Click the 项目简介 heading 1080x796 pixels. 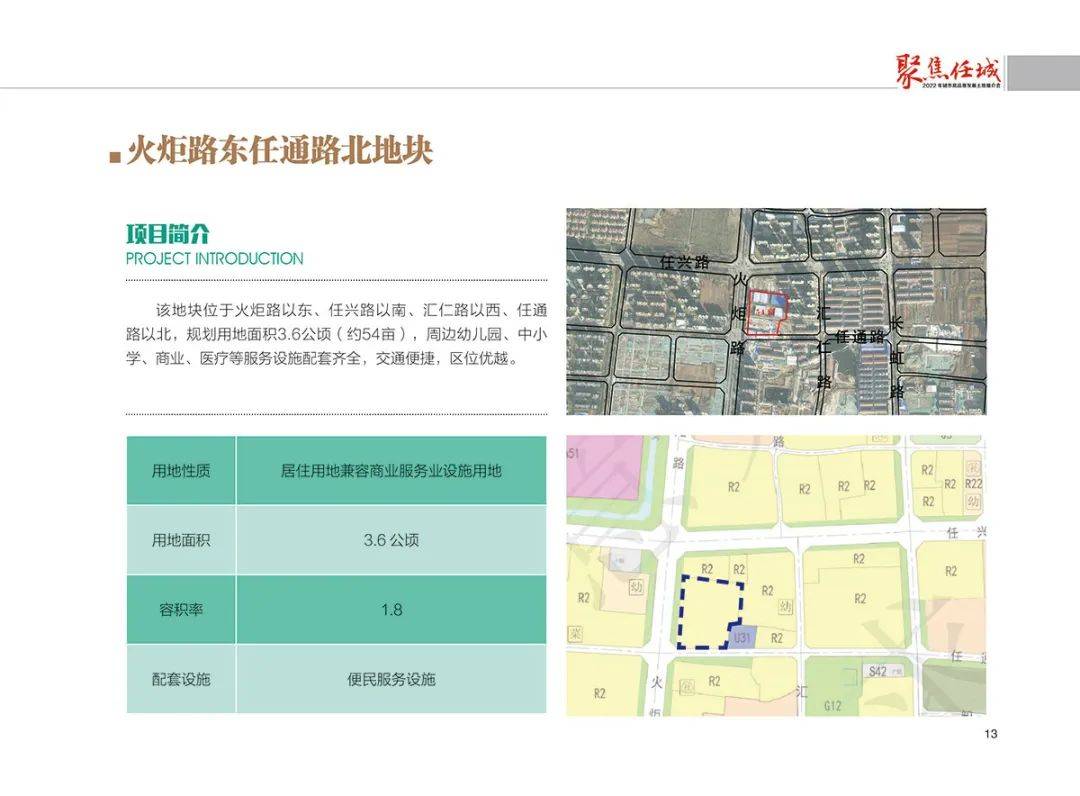coord(167,234)
